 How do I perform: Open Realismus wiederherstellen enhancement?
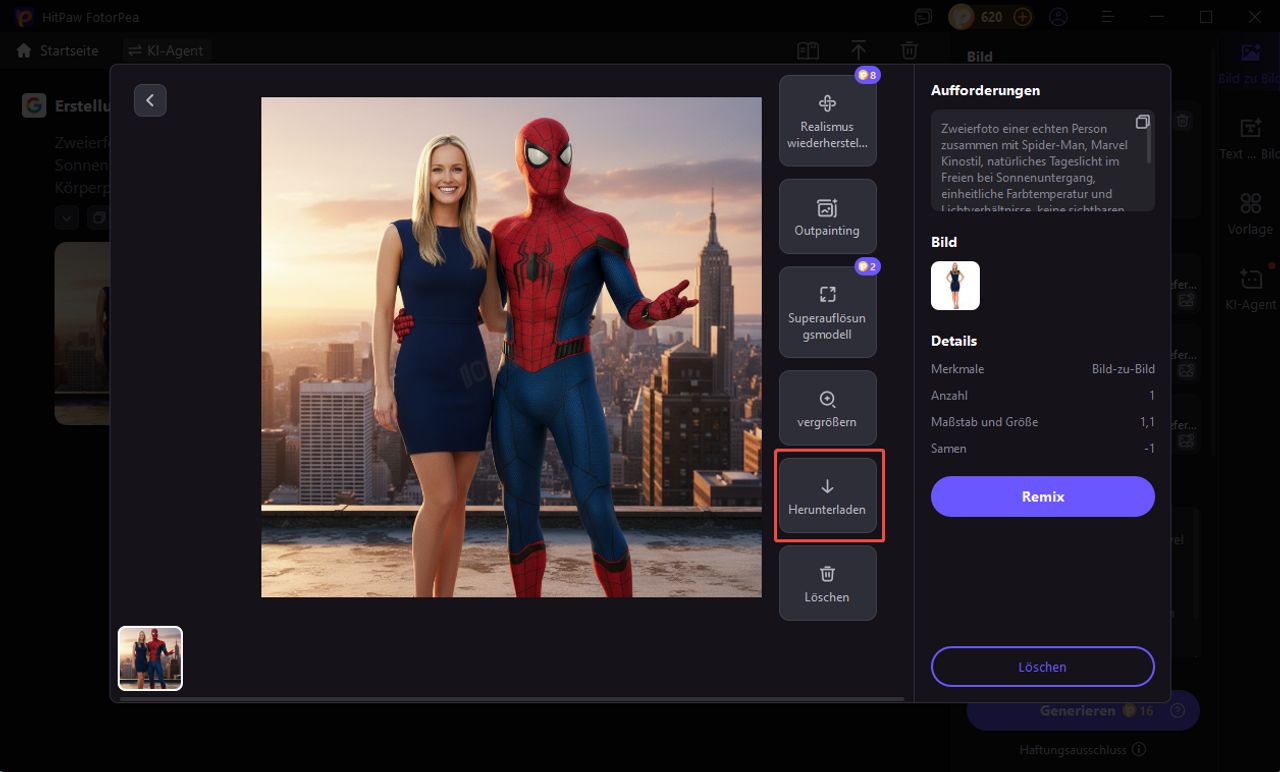click(828, 121)
